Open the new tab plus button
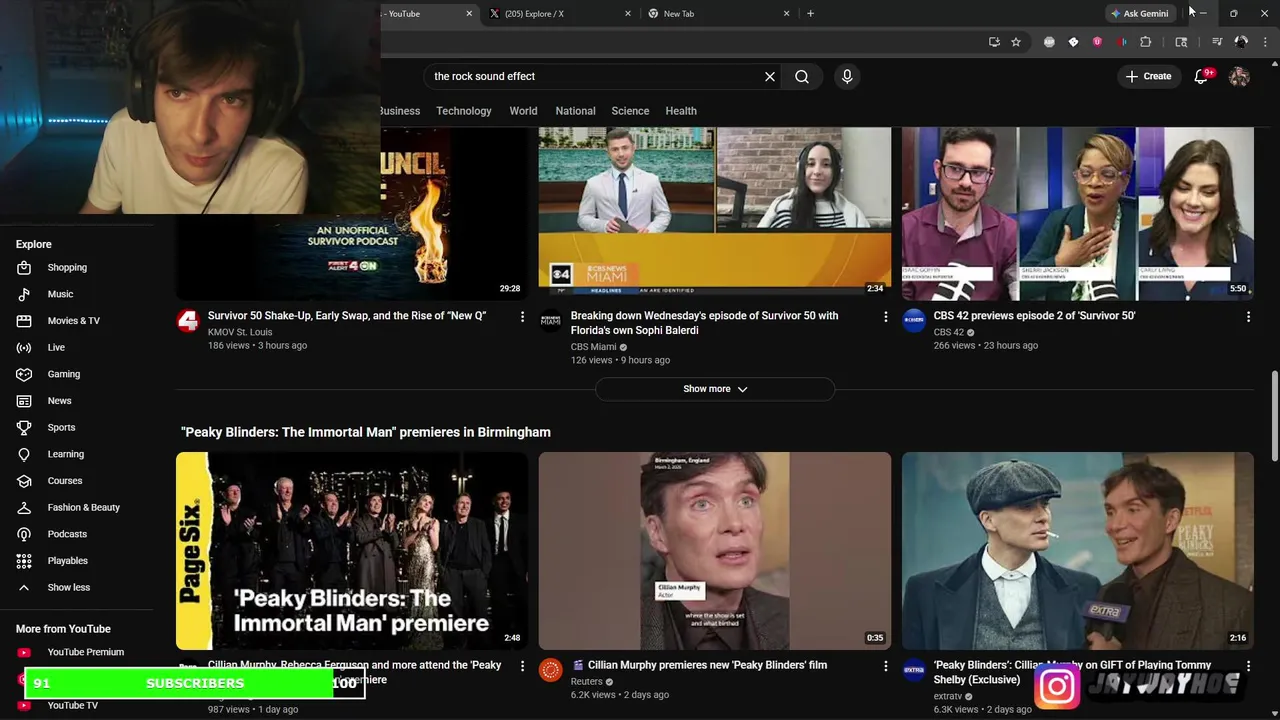This screenshot has height=720, width=1280. pos(810,13)
